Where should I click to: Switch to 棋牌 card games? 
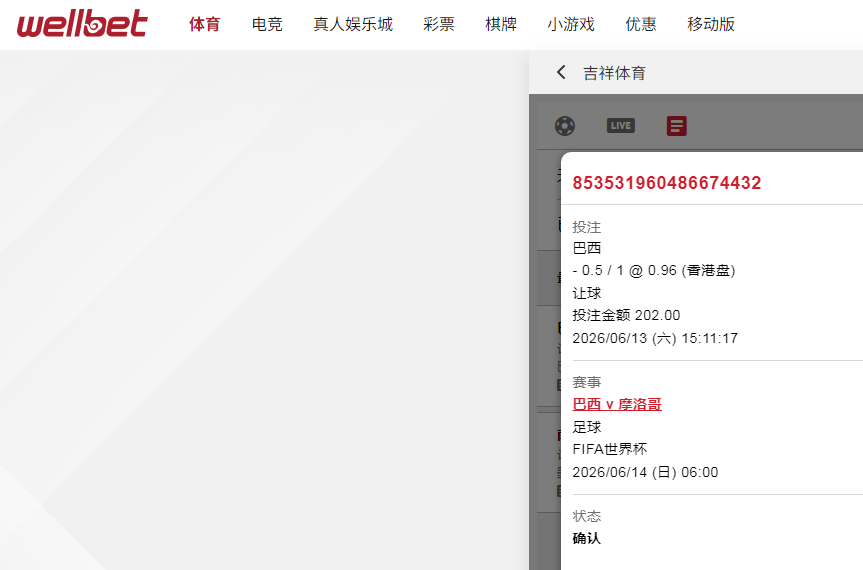(501, 24)
